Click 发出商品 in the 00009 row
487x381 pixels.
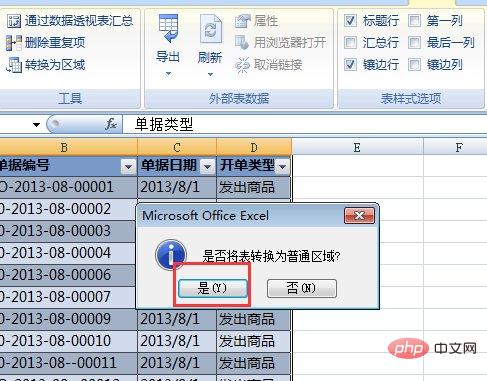click(247, 319)
